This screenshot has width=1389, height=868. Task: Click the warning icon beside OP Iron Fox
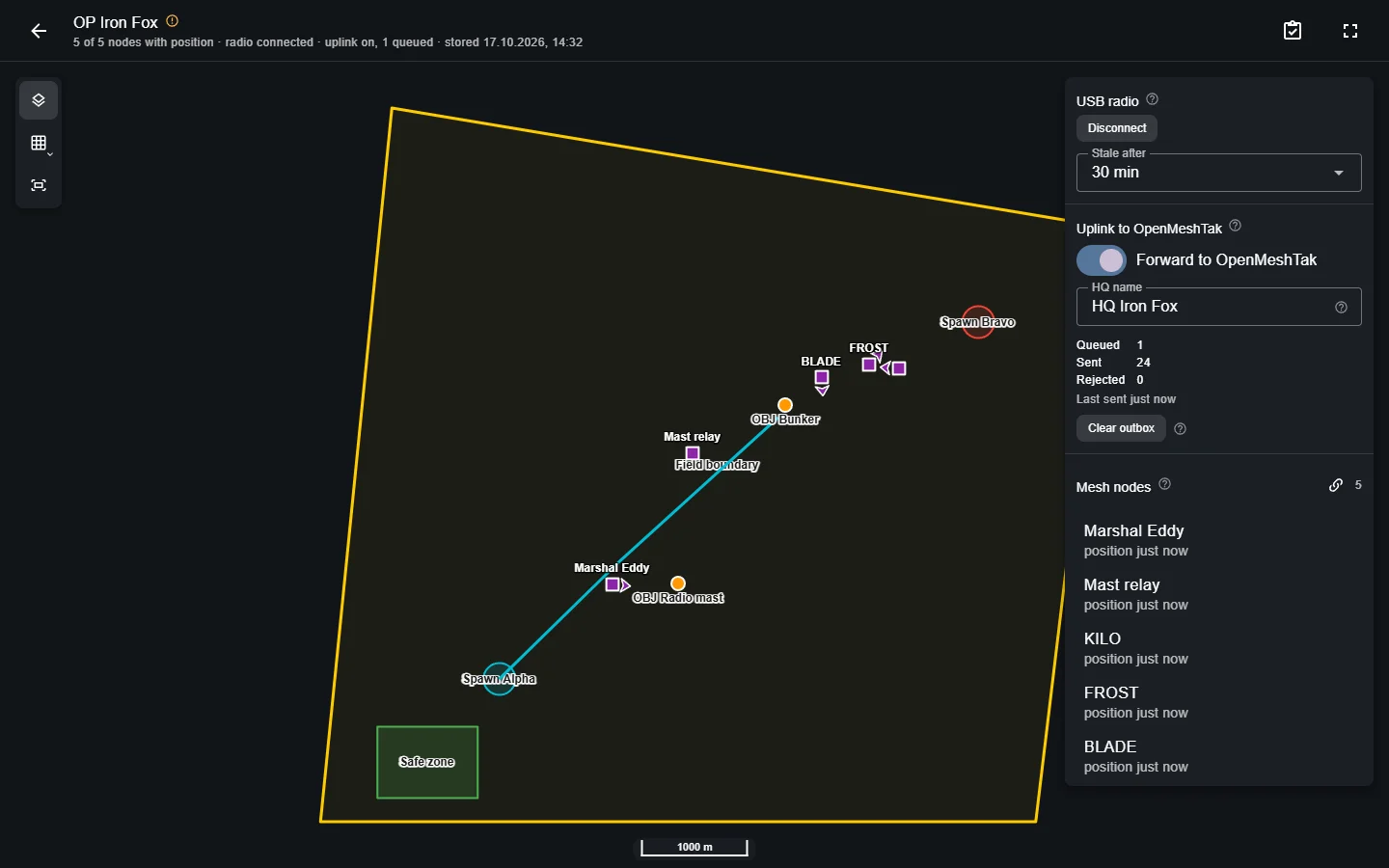(x=173, y=21)
